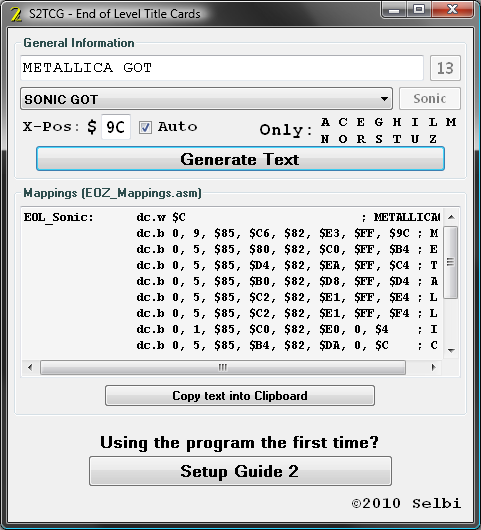Click the mapping row containing $E0, 0, $4
The width and height of the screenshot is (481, 530).
point(287,329)
